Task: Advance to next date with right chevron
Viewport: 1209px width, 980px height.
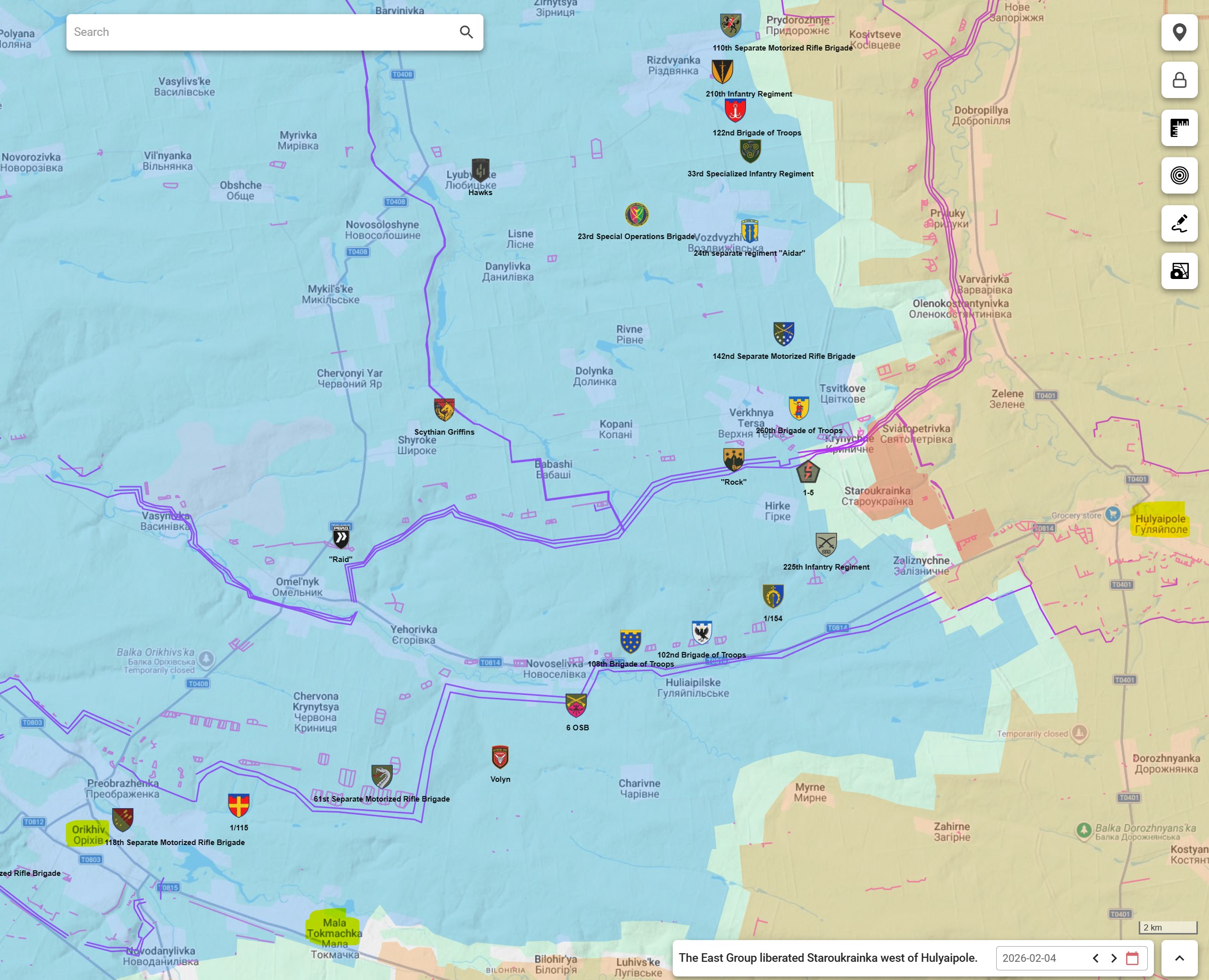Action: [1113, 958]
